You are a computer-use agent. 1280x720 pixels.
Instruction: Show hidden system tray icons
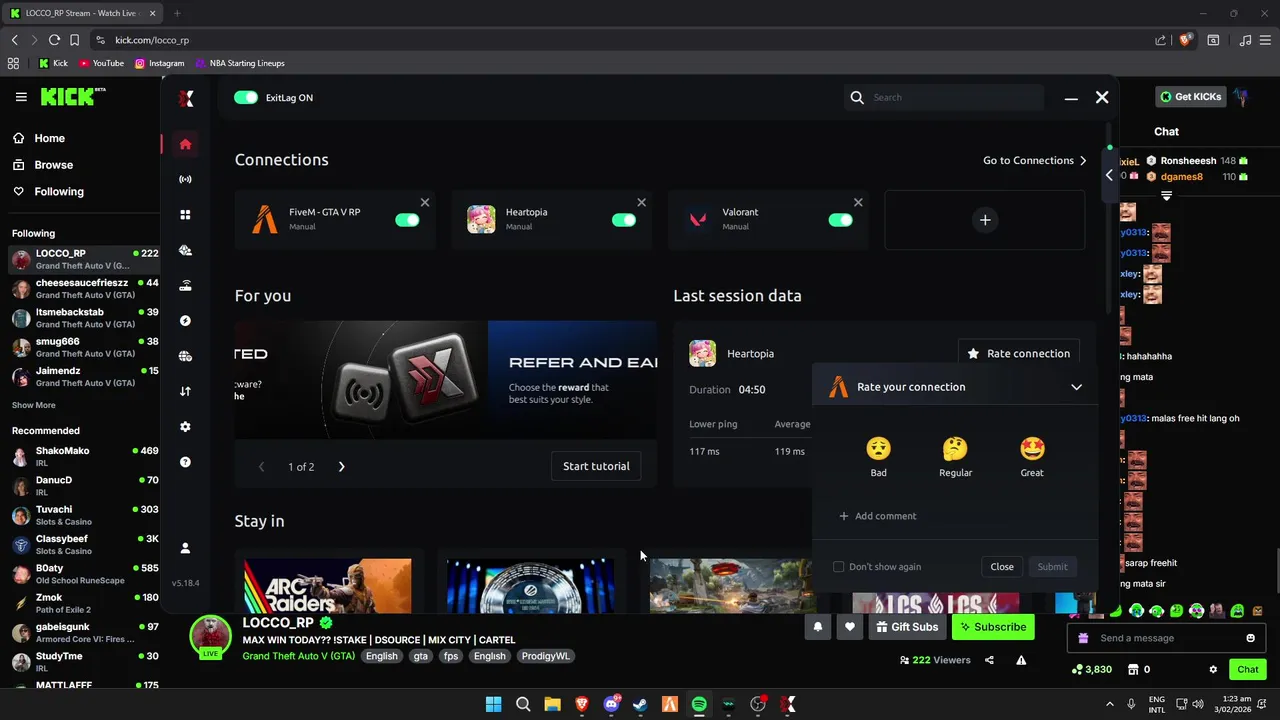click(x=1109, y=703)
